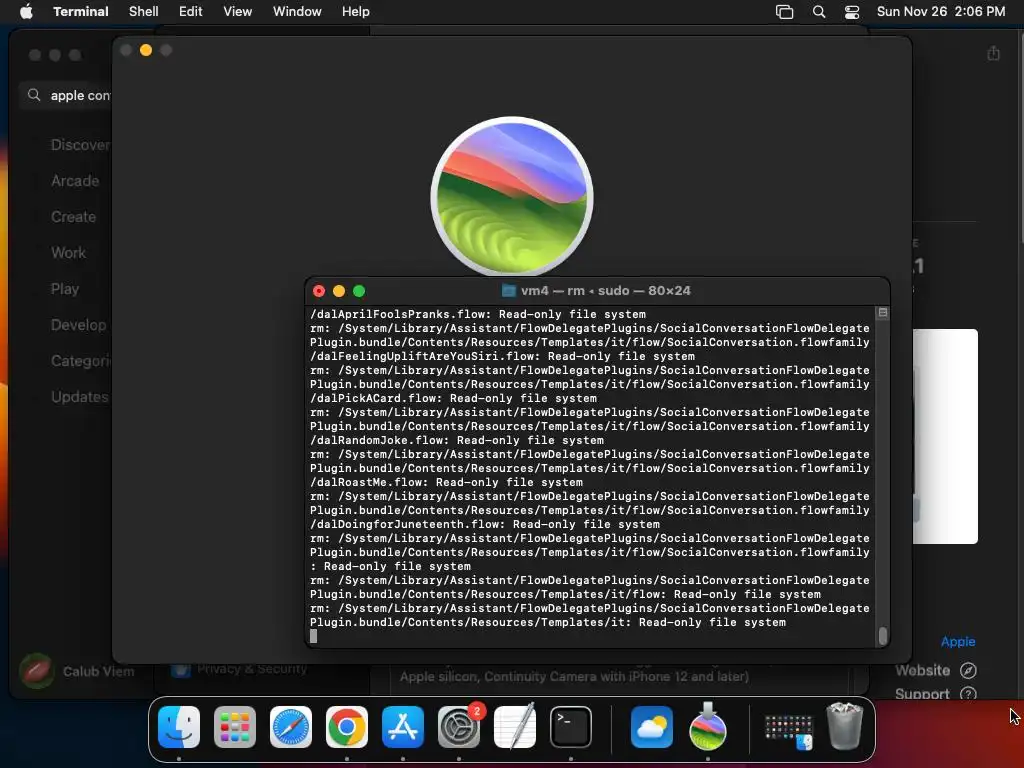Open the View menu

238,12
